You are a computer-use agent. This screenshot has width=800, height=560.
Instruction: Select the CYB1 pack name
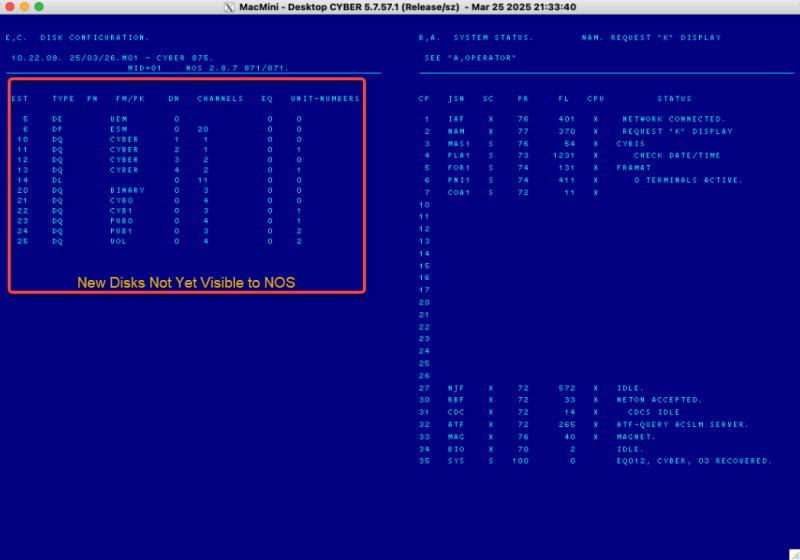pyautogui.click(x=121, y=211)
